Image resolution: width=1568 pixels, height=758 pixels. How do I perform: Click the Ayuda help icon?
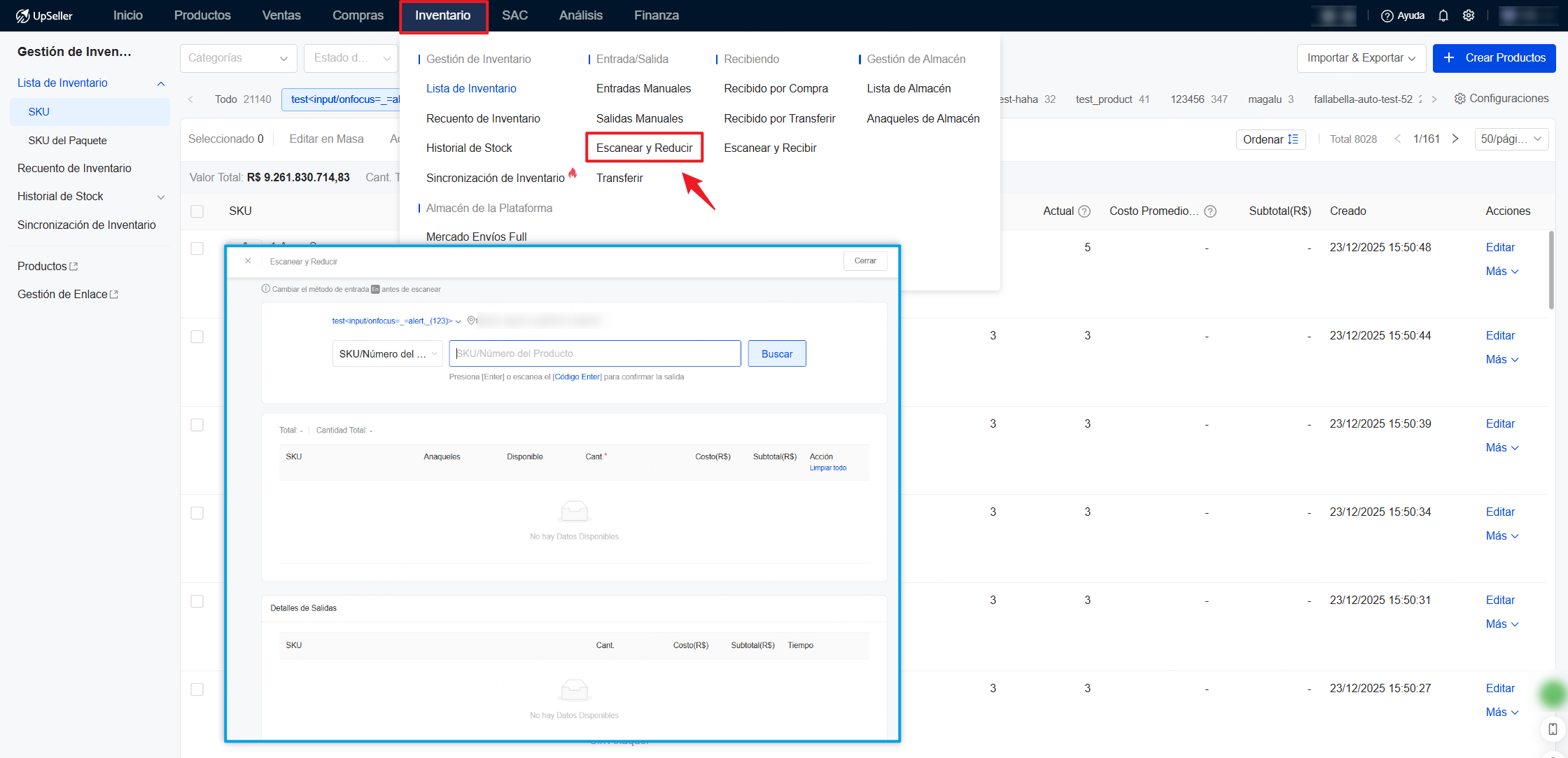click(x=1387, y=15)
